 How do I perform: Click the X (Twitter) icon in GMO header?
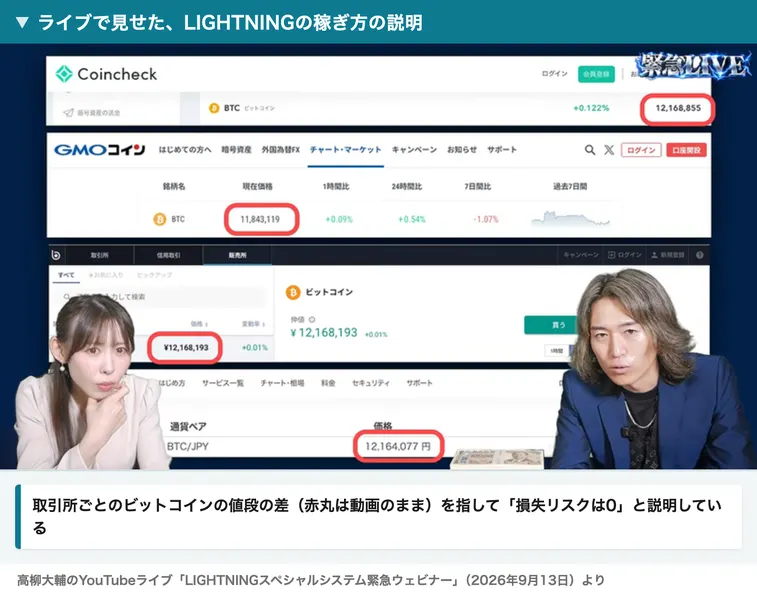609,150
